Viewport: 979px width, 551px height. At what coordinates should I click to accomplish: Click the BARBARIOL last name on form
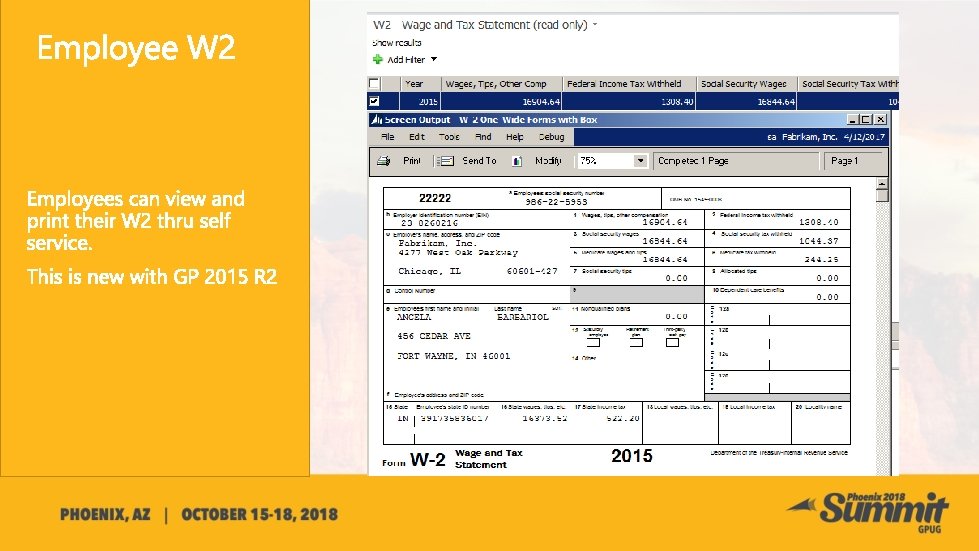523,317
